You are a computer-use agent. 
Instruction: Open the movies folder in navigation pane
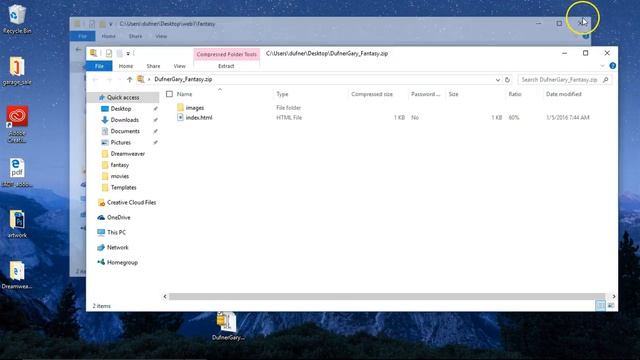[x=120, y=176]
